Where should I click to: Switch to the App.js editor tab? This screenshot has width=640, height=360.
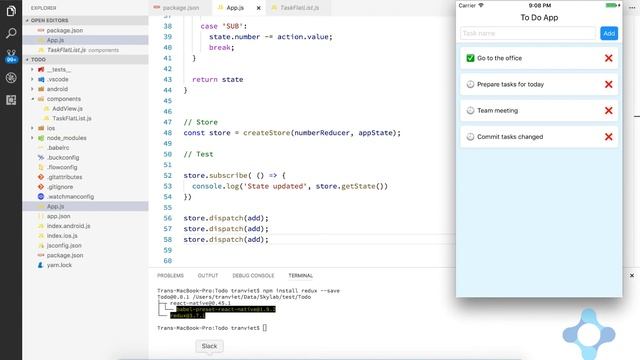pyautogui.click(x=235, y=8)
